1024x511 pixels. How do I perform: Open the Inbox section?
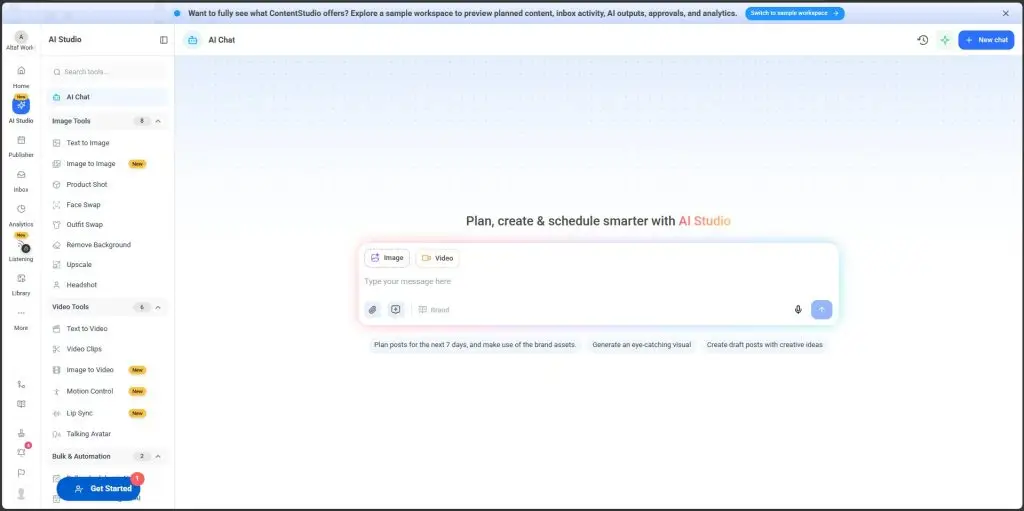tap(21, 180)
